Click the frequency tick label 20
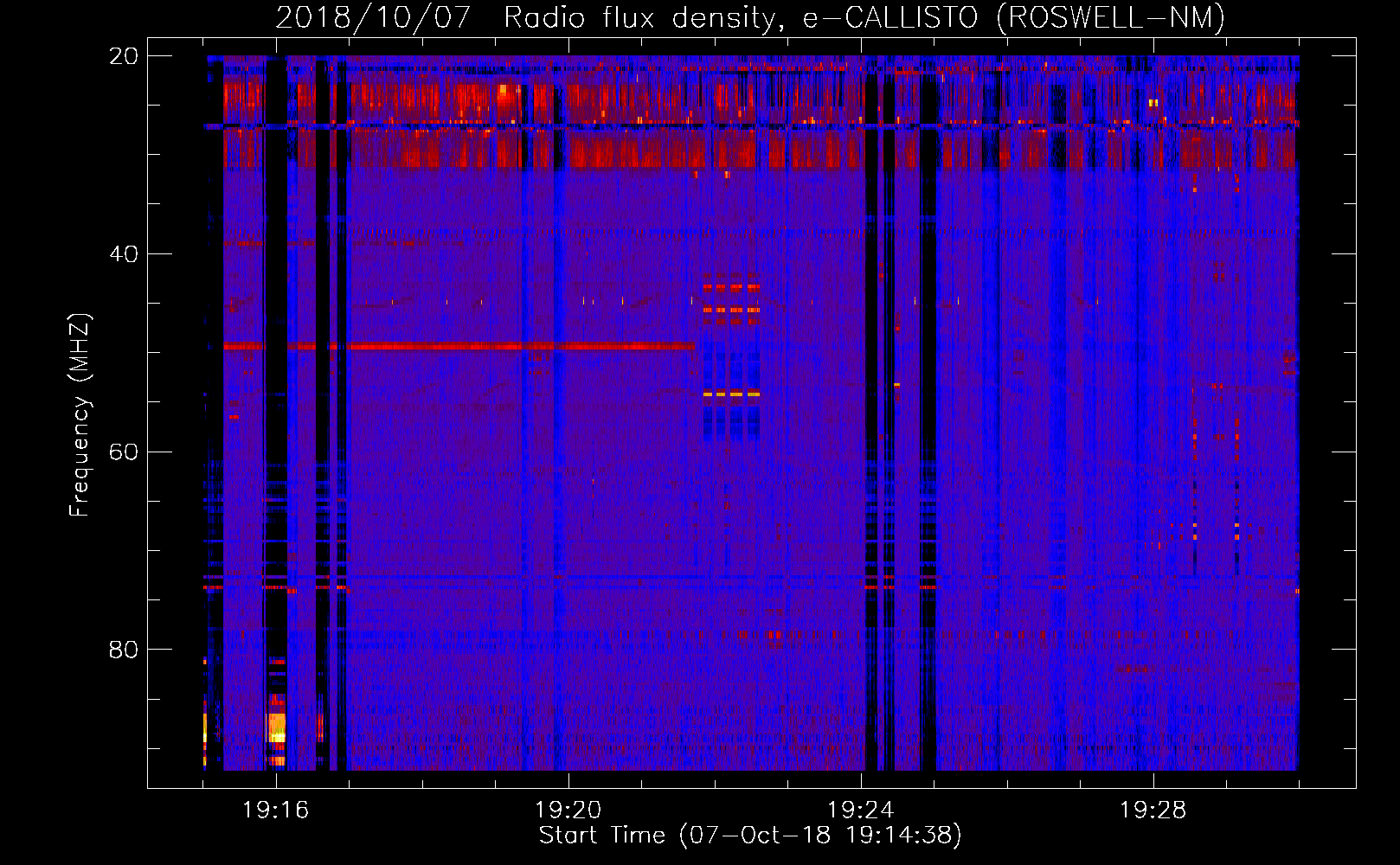1400x865 pixels. pos(123,56)
